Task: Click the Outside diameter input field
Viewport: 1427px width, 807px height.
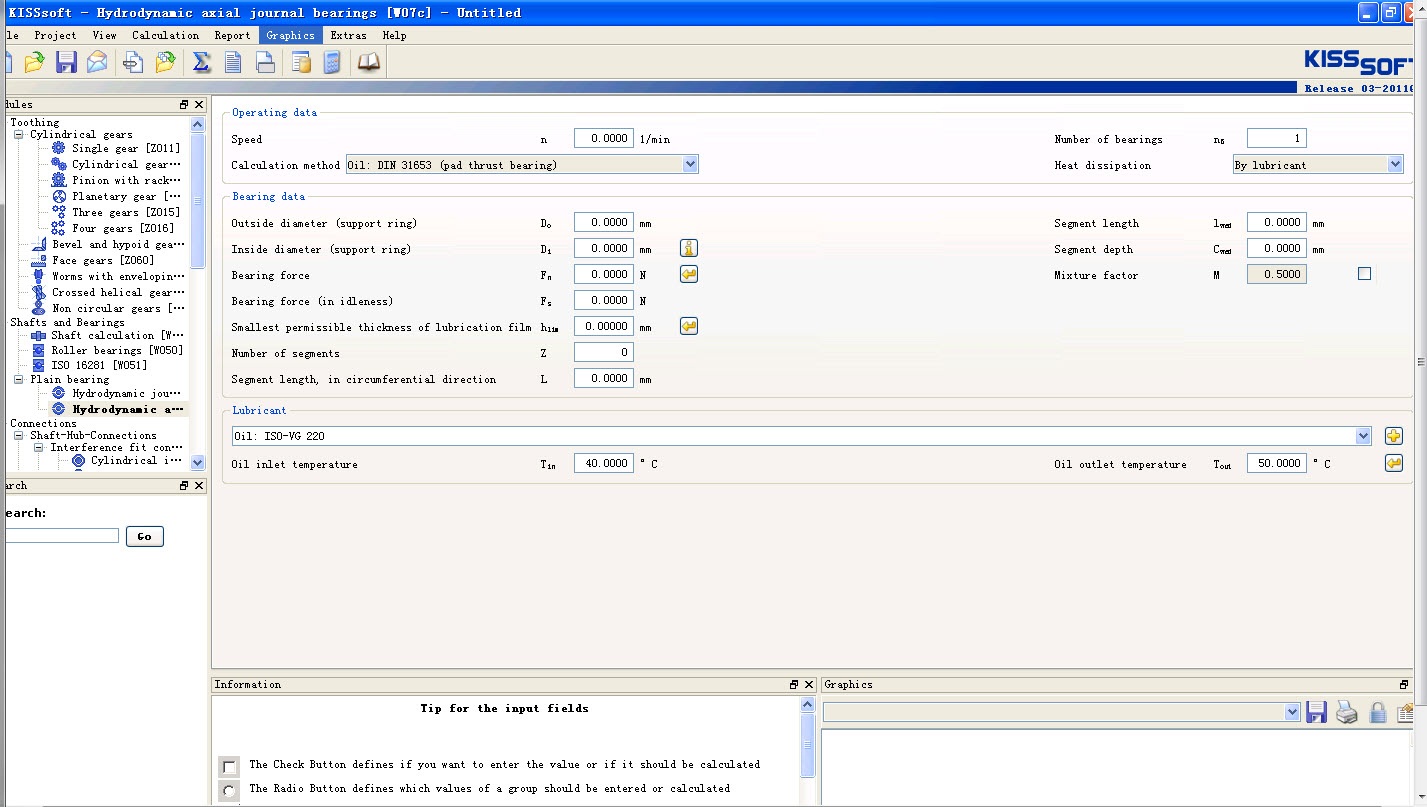Action: pyautogui.click(x=603, y=222)
